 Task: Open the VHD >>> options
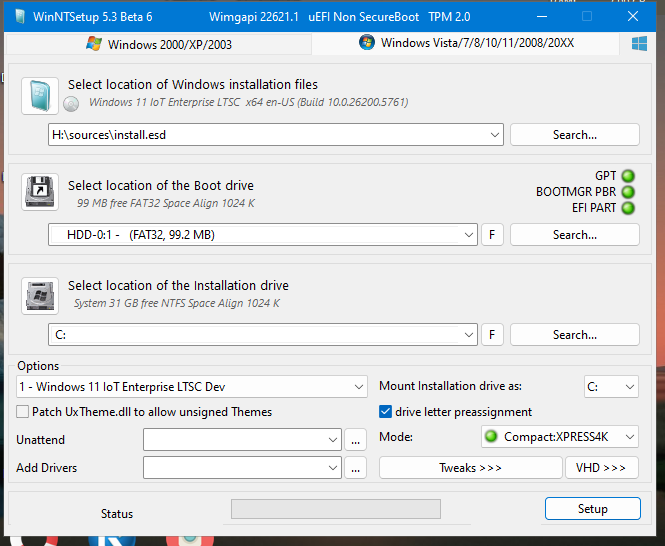pyautogui.click(x=601, y=468)
